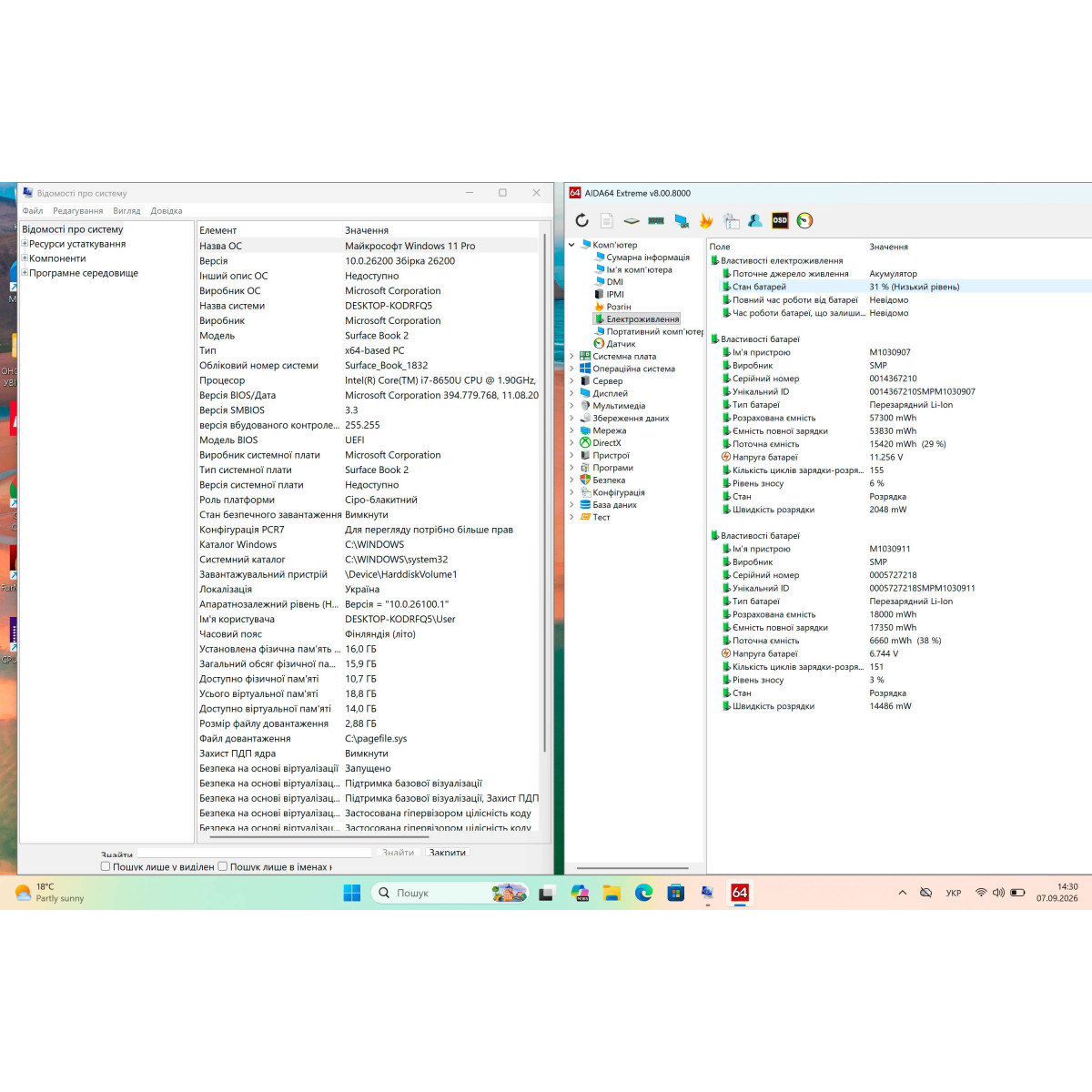
Task: Click the Report page icon in AIDA64 toolbar
Action: [607, 220]
